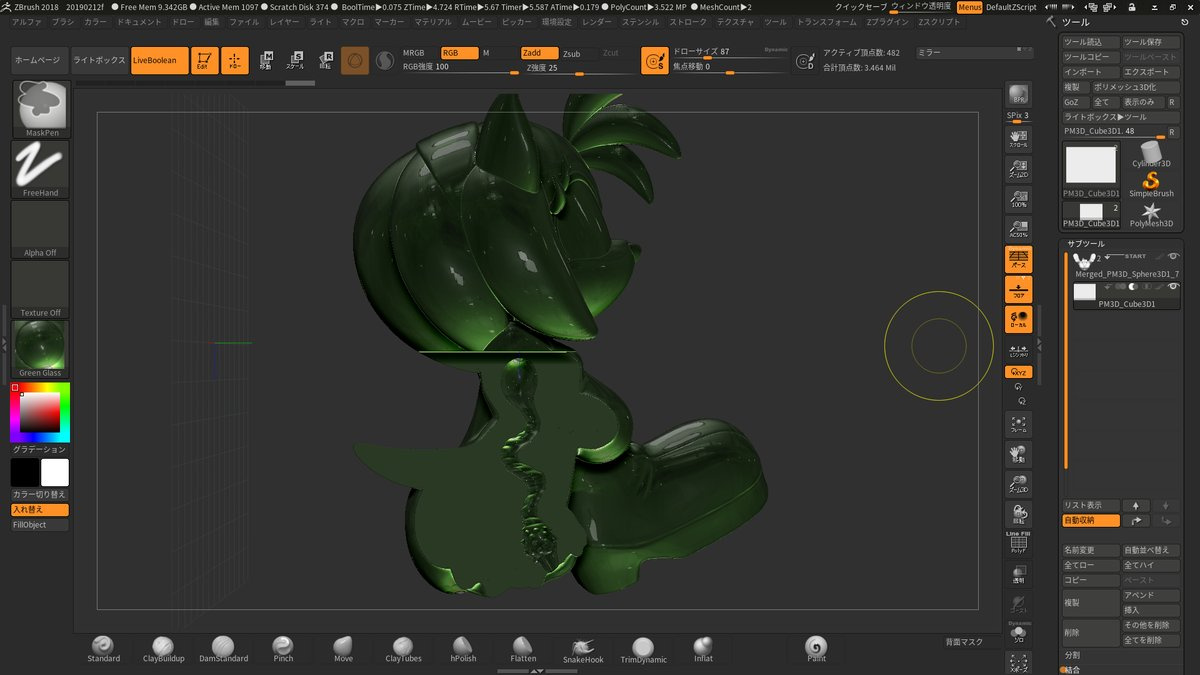The width and height of the screenshot is (1200, 675).
Task: Hide the PM3D_Cube3D1 subtool via eye icon
Action: coord(1173,287)
